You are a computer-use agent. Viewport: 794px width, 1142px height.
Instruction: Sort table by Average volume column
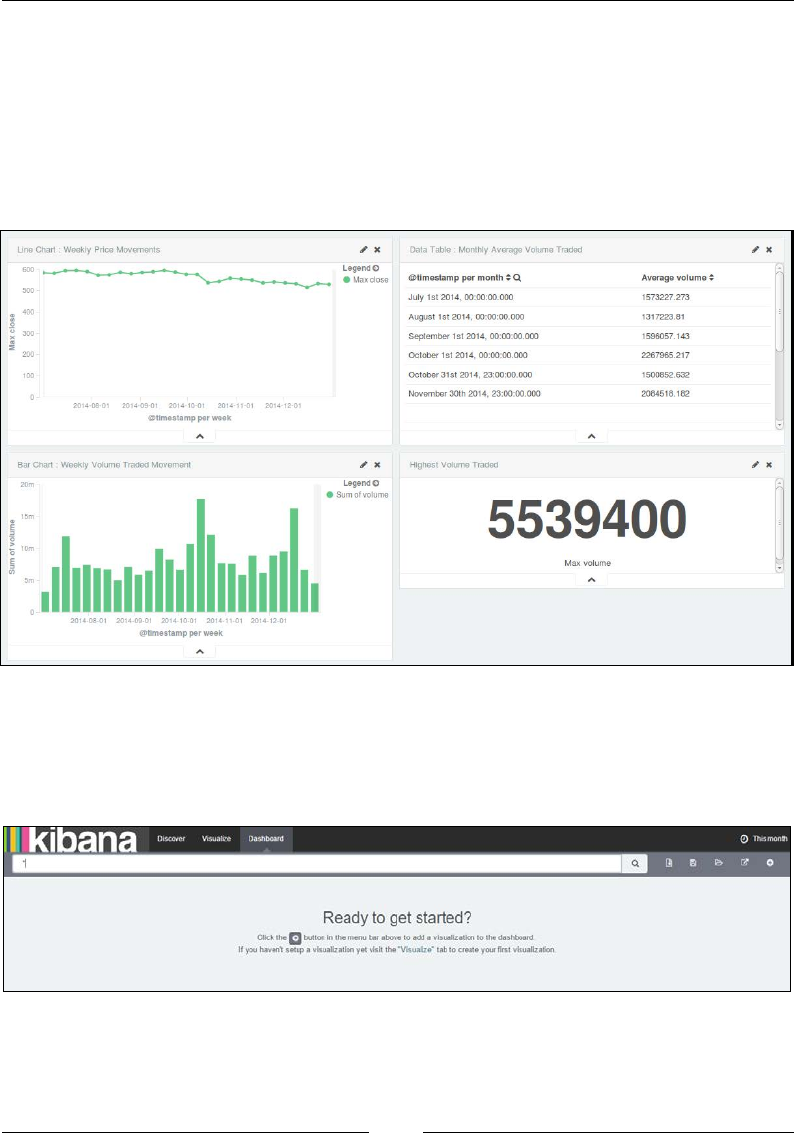[x=677, y=277]
